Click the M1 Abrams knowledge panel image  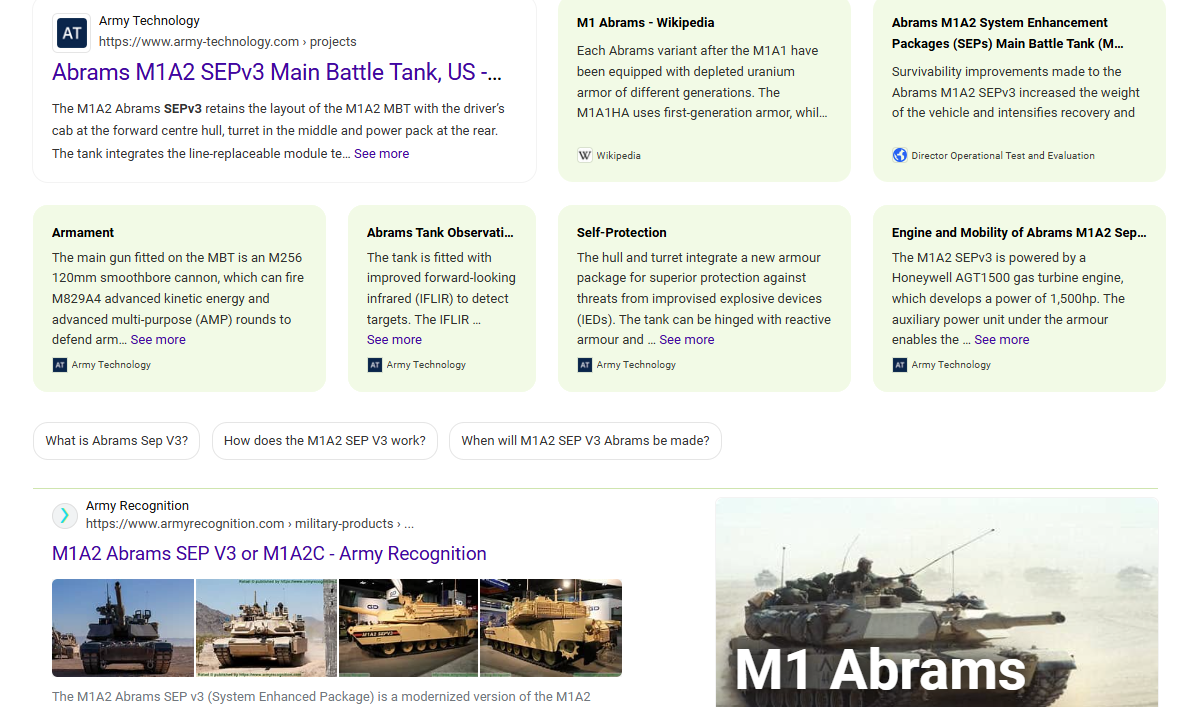(937, 602)
